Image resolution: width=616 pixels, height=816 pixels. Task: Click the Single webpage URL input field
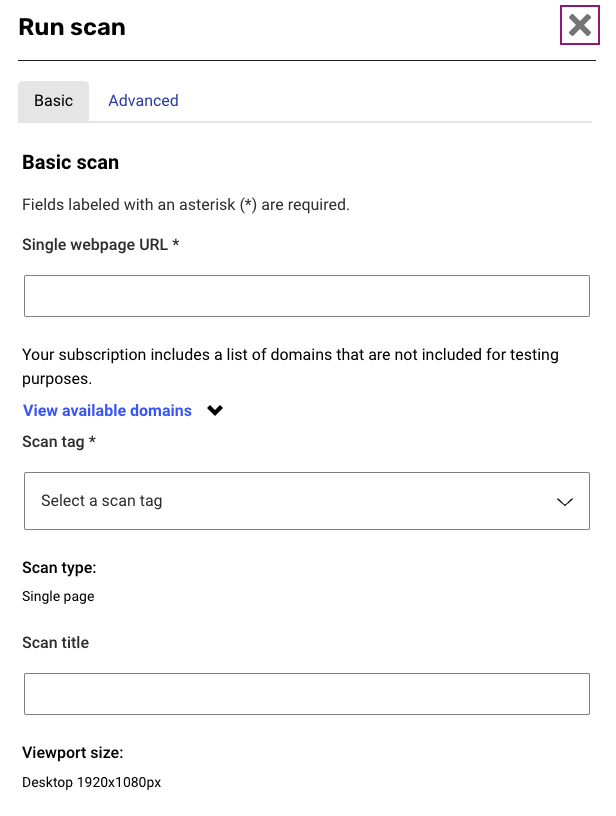click(306, 296)
